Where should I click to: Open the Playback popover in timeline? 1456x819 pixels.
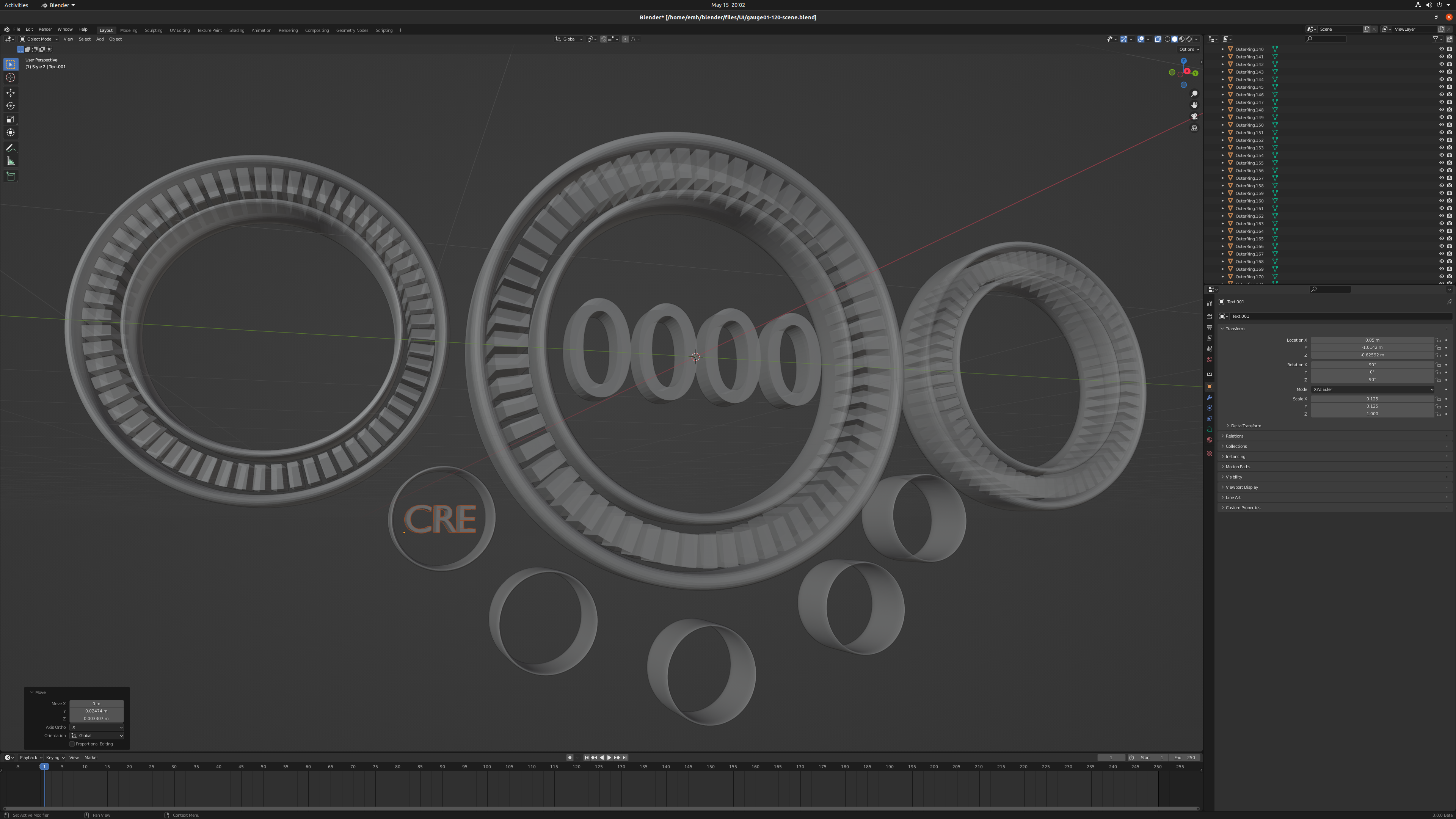(31, 758)
